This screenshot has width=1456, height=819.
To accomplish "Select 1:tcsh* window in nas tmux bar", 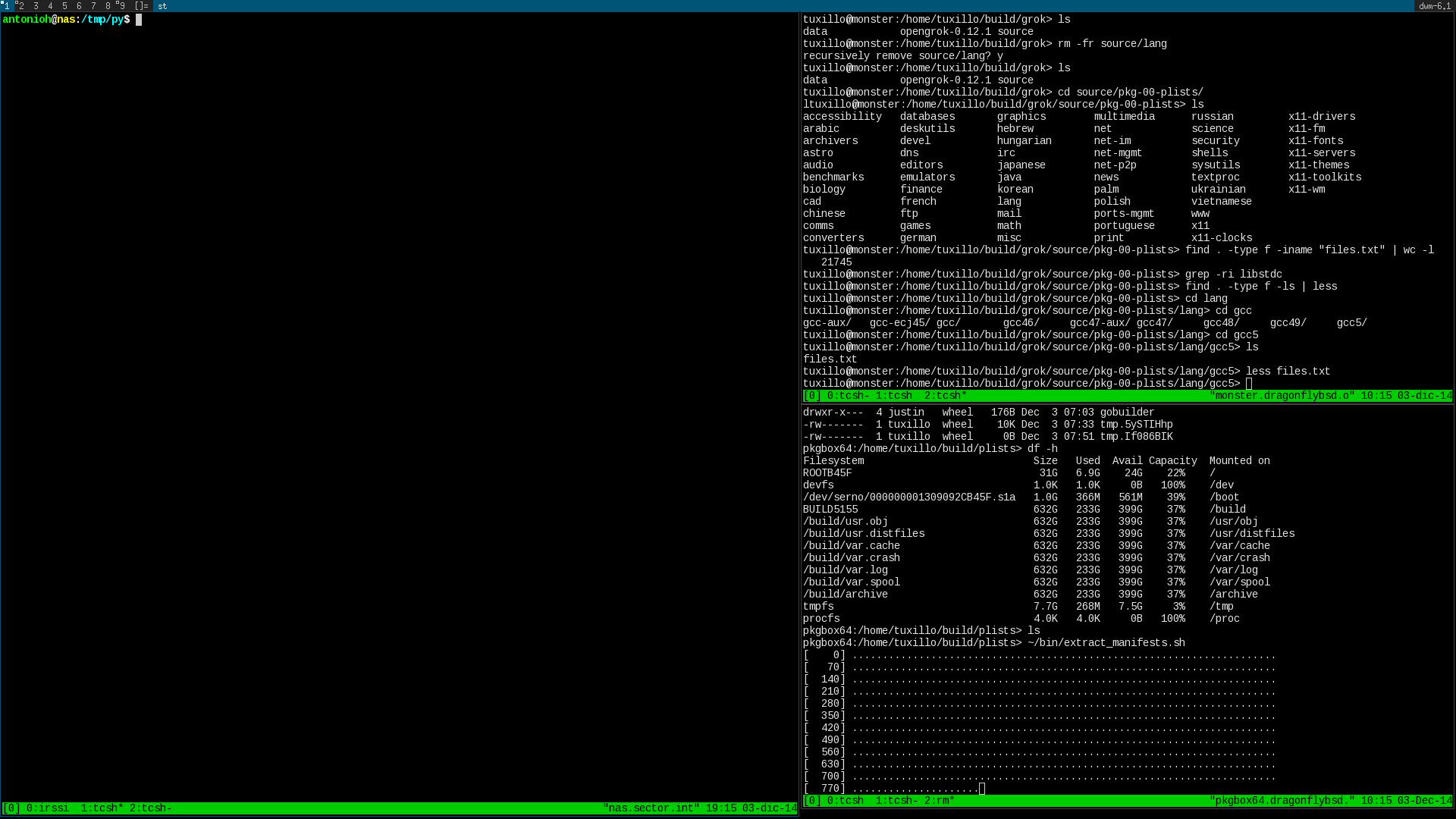I will tap(102, 808).
